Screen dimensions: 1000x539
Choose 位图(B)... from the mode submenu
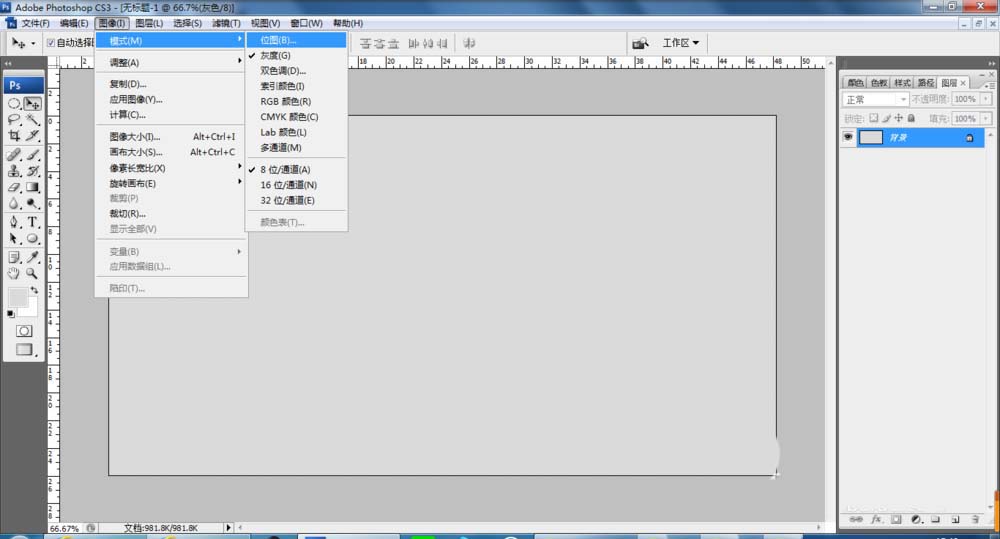[x=278, y=41]
